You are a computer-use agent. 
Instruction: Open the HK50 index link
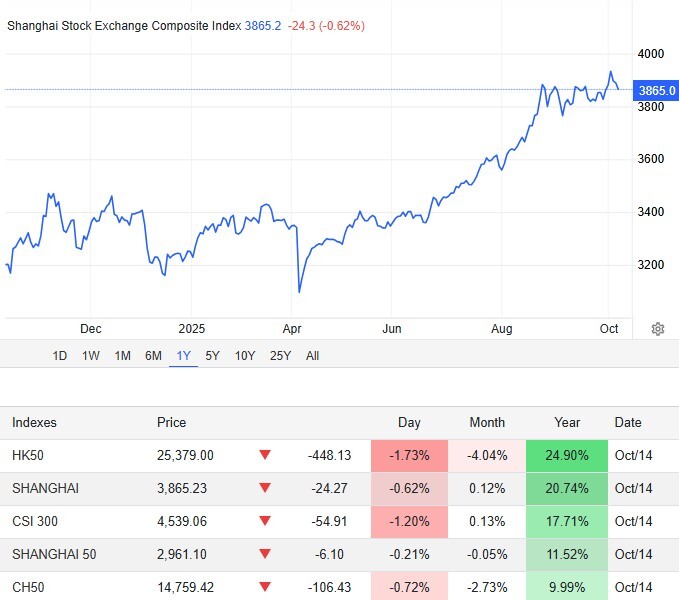29,455
